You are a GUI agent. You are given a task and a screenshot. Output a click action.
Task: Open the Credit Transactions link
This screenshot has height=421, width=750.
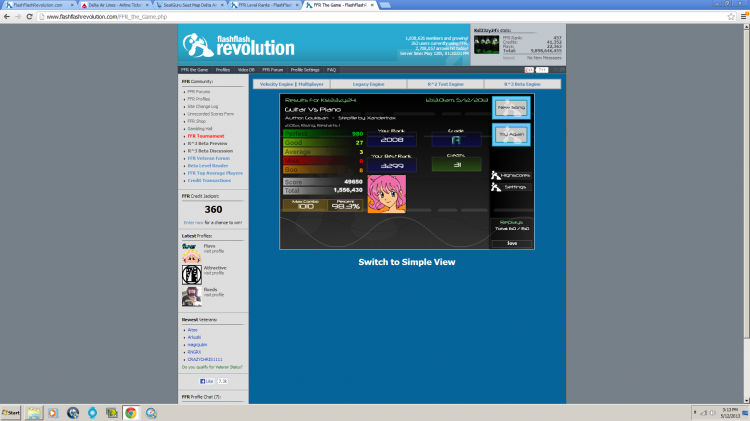click(209, 181)
